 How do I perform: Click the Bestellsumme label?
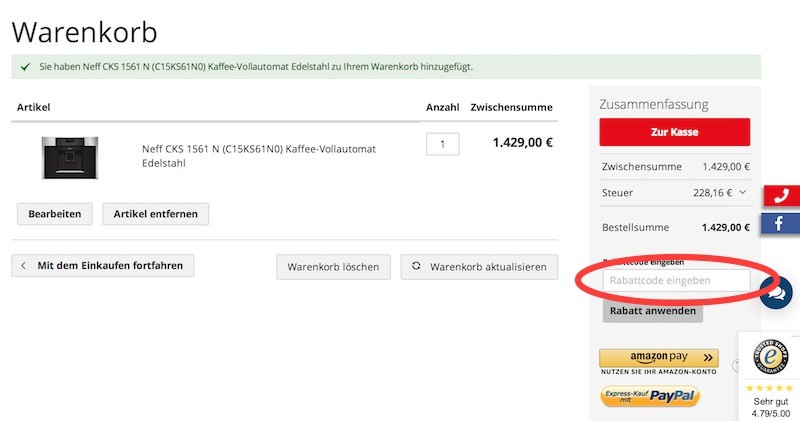click(x=635, y=228)
